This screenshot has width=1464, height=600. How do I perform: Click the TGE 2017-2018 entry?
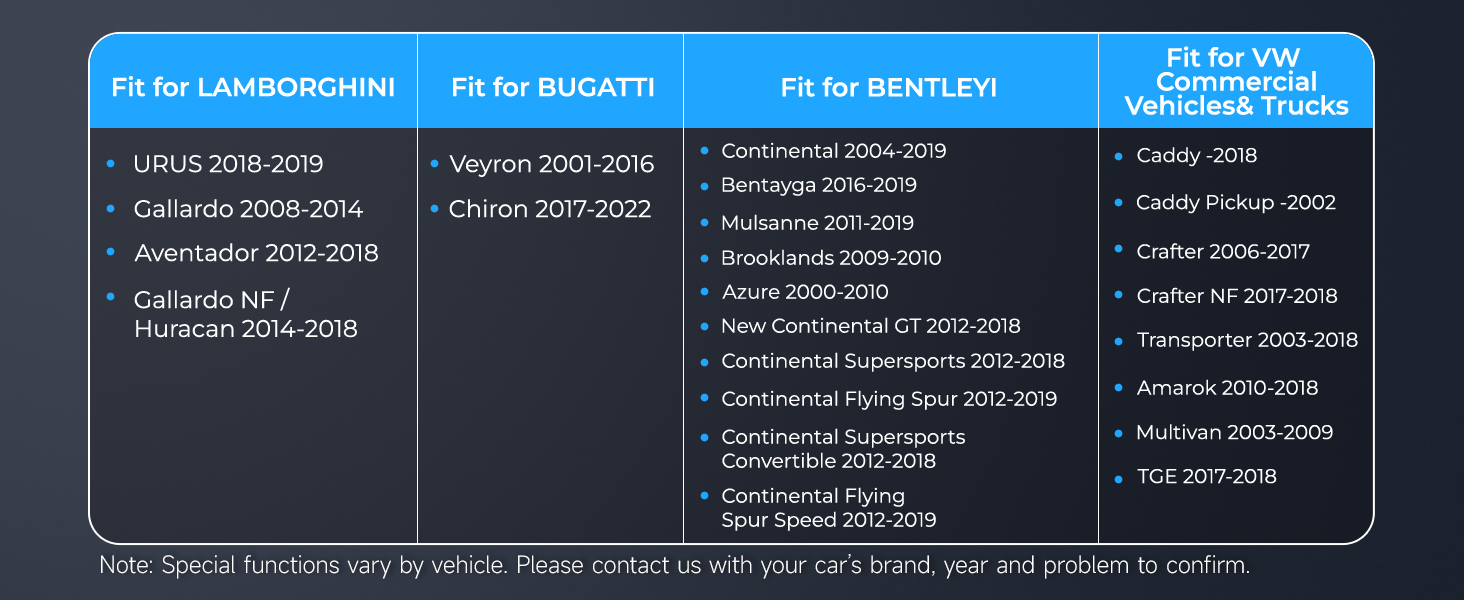pyautogui.click(x=1206, y=477)
